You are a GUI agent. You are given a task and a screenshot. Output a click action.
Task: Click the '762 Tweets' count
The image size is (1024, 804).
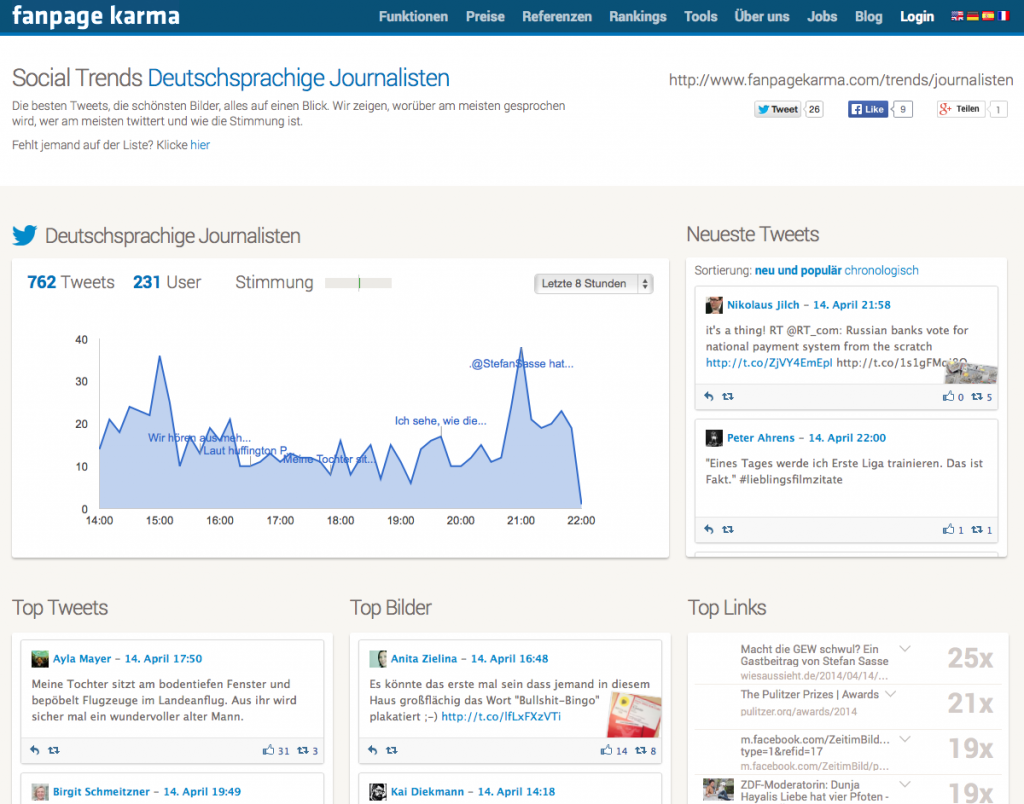click(x=71, y=282)
